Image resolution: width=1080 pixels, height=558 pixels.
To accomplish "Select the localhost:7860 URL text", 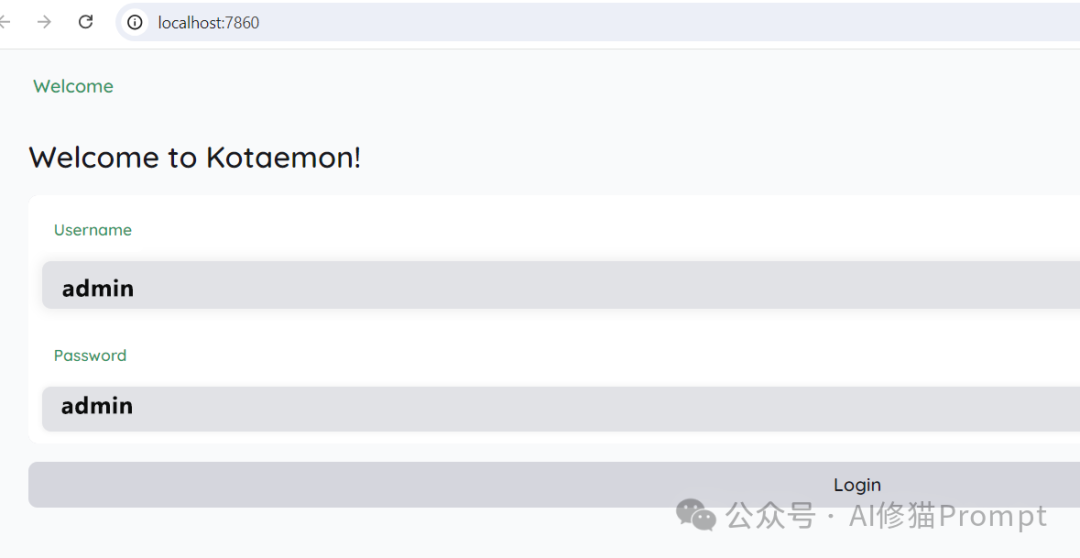I will tap(209, 22).
